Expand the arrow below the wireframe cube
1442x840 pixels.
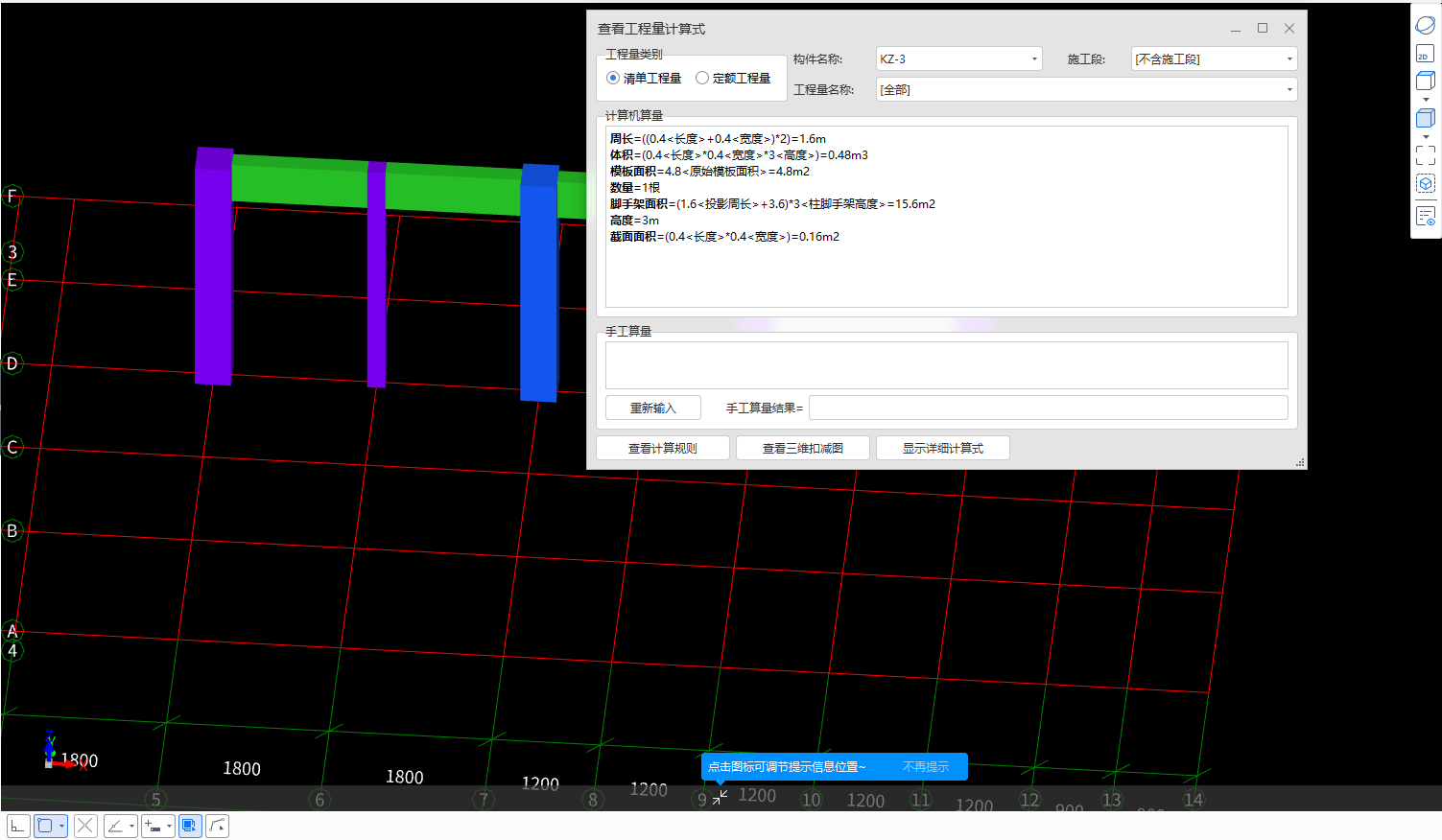pyautogui.click(x=1426, y=100)
